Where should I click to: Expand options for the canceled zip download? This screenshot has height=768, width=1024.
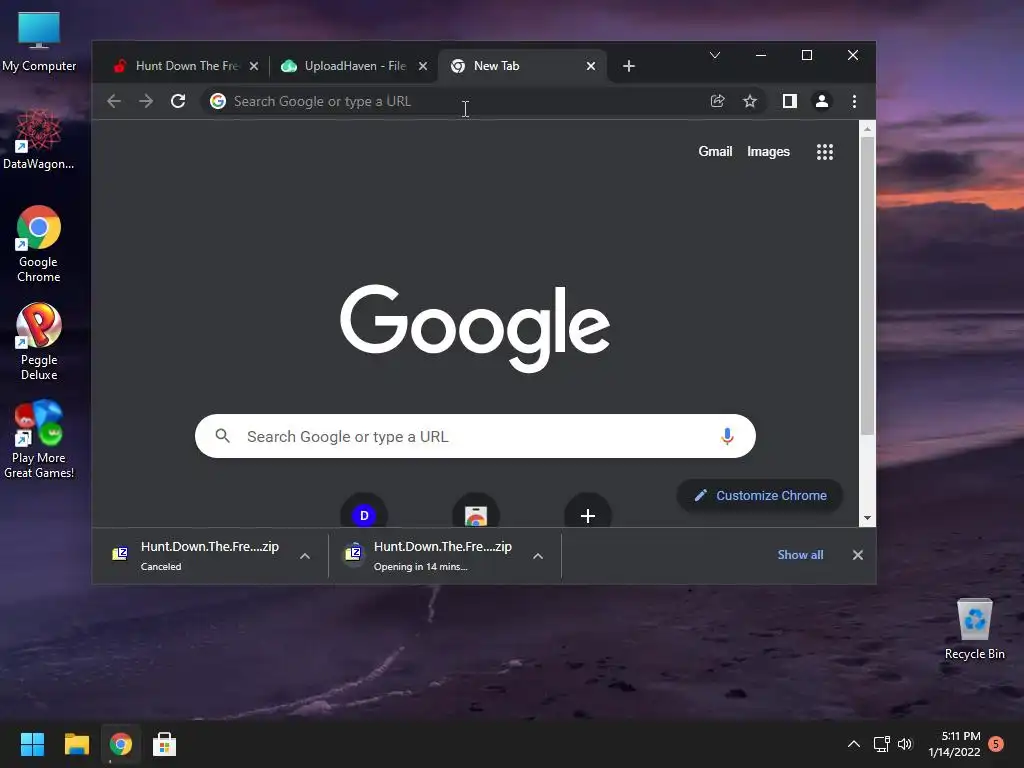pyautogui.click(x=305, y=556)
